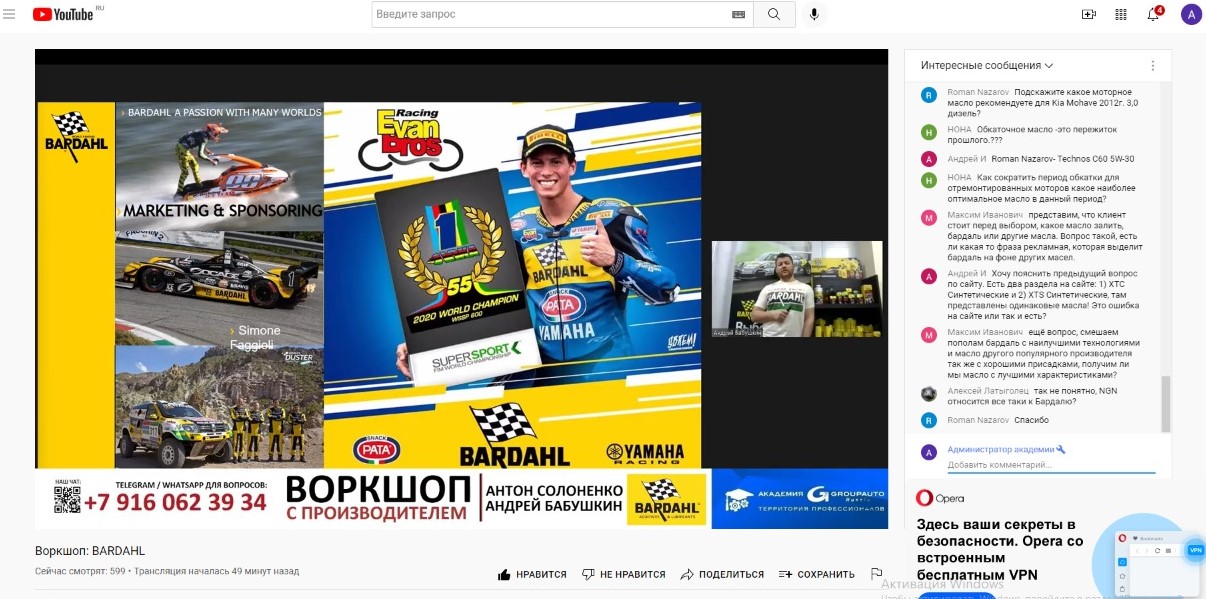The image size is (1206, 599).
Task: Click Алексей Латыголец avatar in chat
Action: coord(929,394)
